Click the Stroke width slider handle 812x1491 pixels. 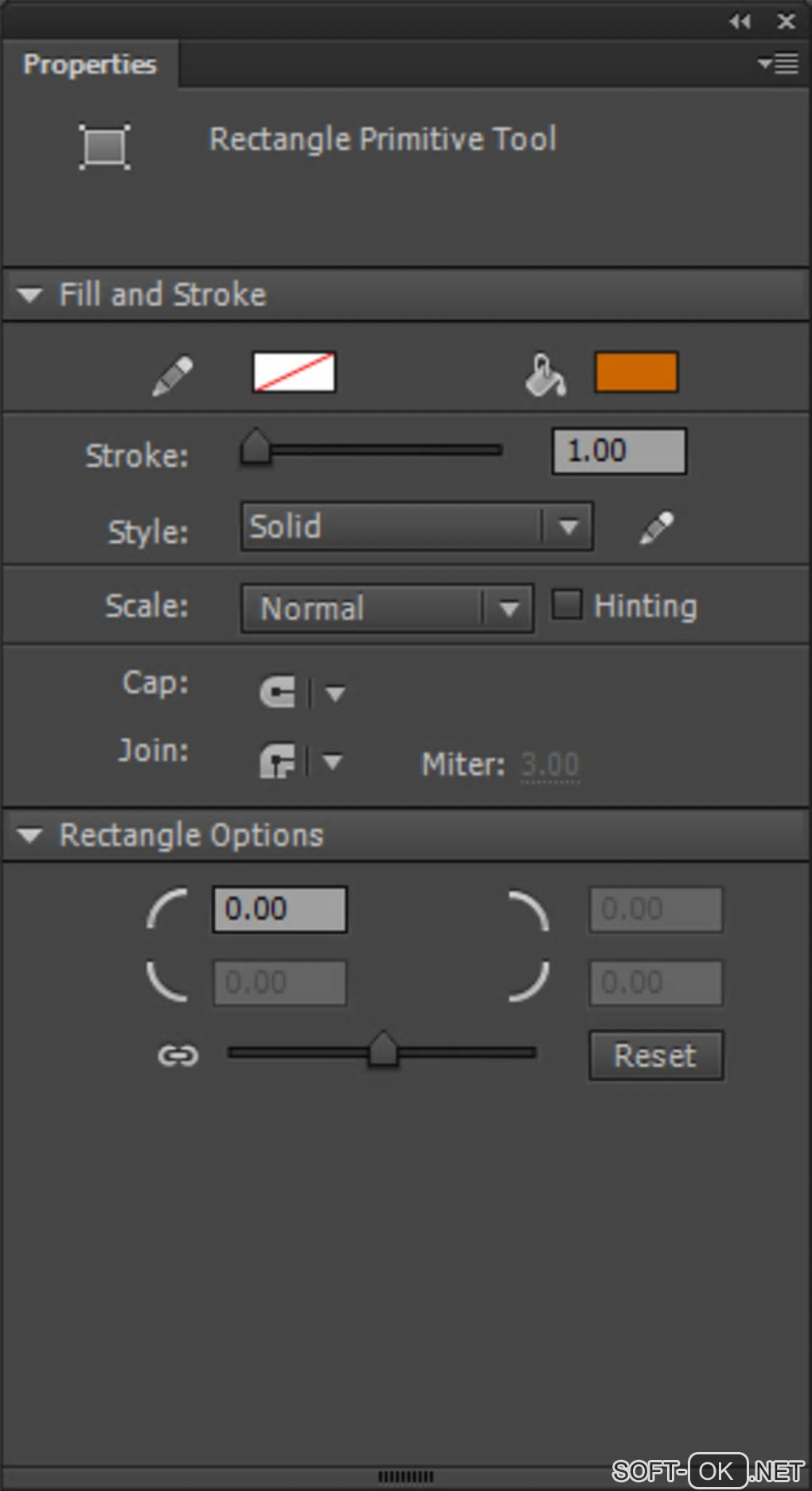pos(256,447)
